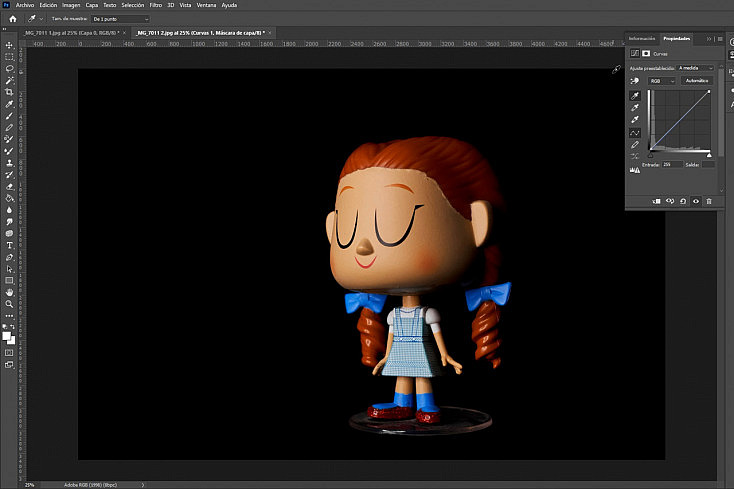Click the foreground color swatch

(6, 336)
